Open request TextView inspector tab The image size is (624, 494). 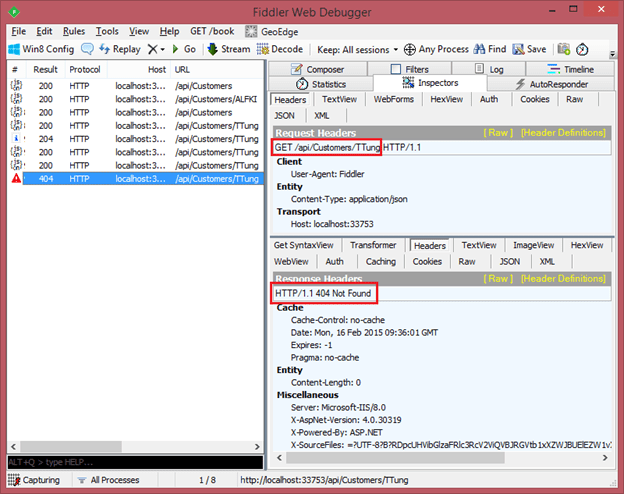(339, 99)
